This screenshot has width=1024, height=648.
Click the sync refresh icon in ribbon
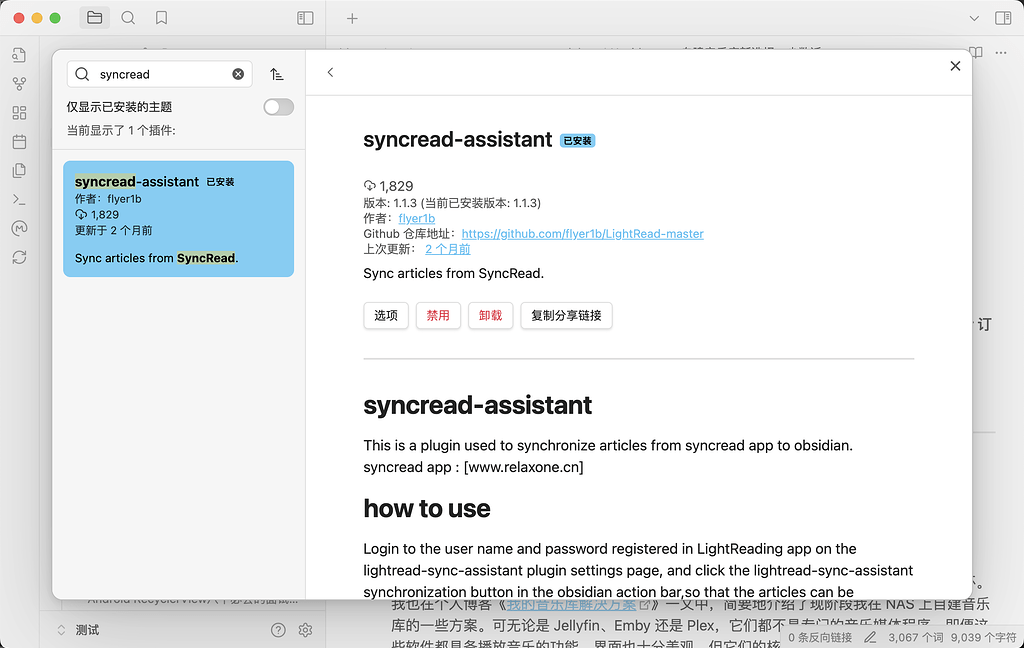pyautogui.click(x=19, y=257)
